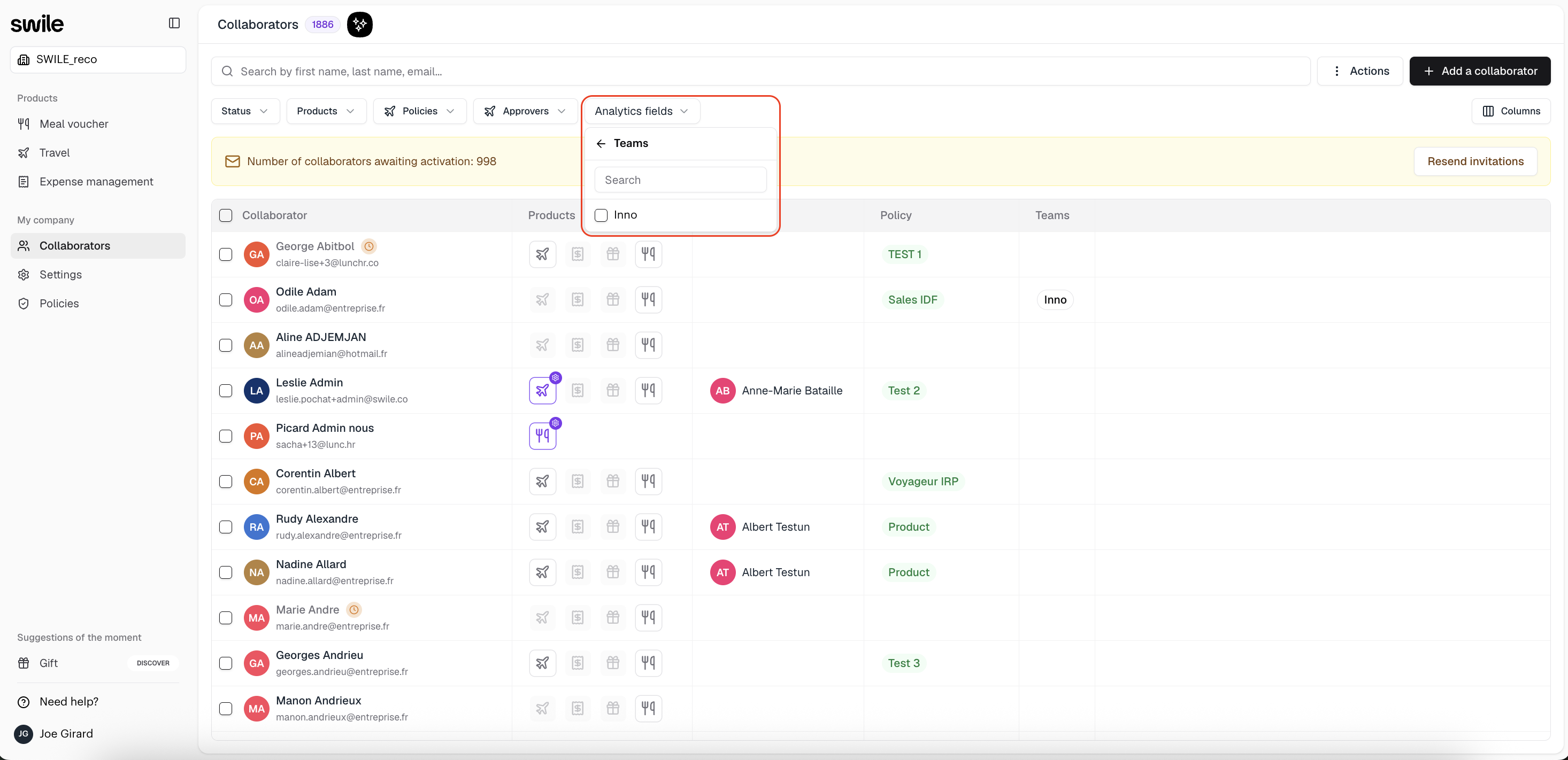Click George Abitbol's travel plane icon
1568x760 pixels.
542,254
